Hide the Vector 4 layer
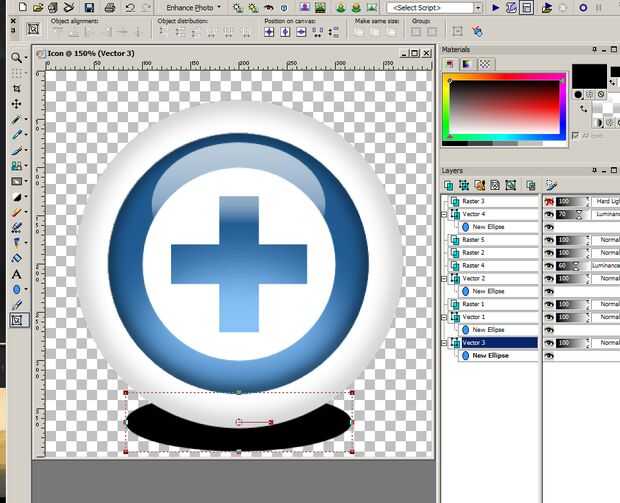The height and width of the screenshot is (503, 620). tap(549, 214)
